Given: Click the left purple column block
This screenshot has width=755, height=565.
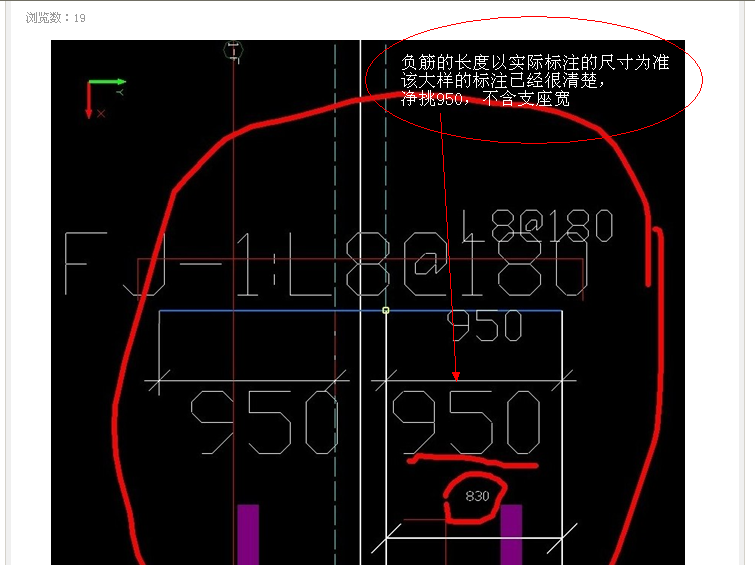Looking at the screenshot, I should tap(248, 535).
